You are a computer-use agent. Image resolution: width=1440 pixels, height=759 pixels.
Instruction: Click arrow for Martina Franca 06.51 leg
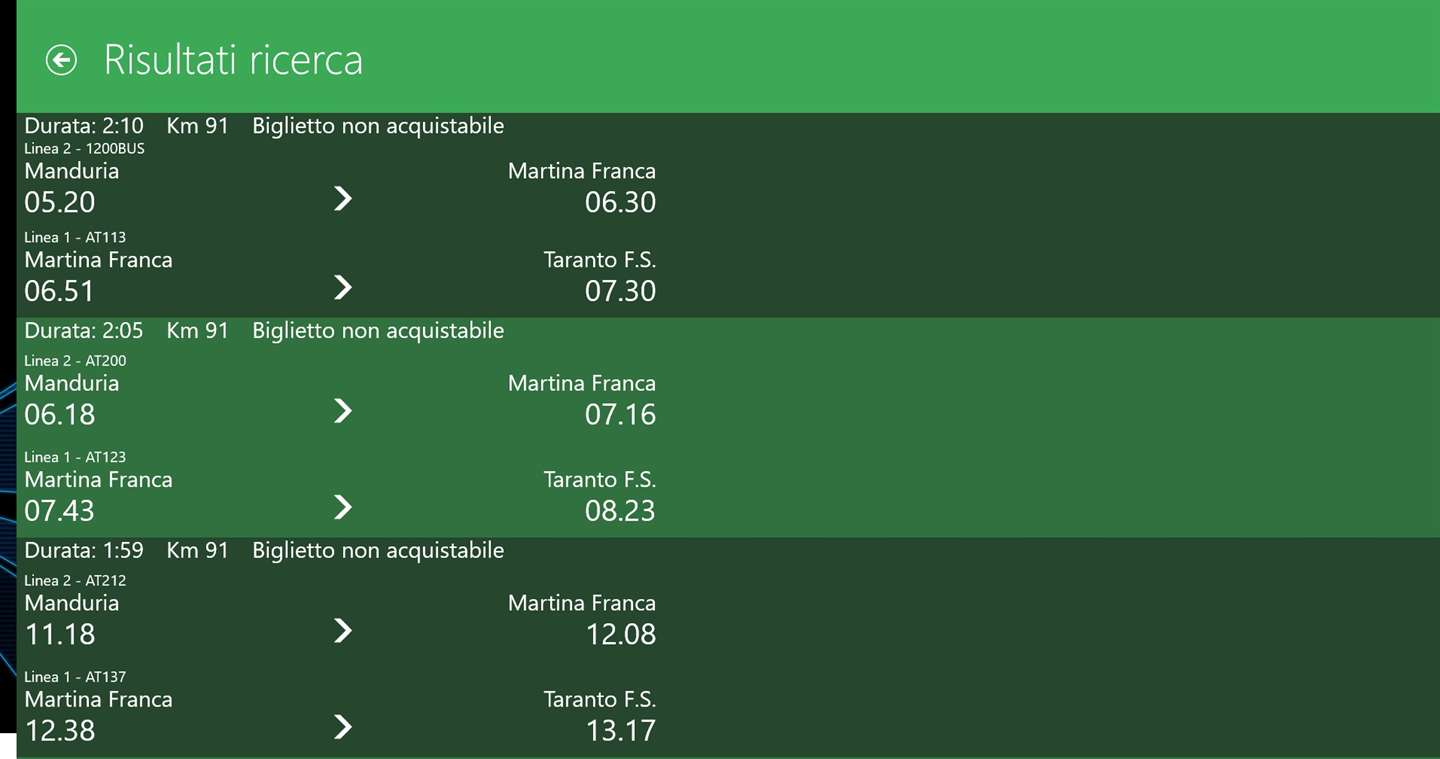point(343,288)
